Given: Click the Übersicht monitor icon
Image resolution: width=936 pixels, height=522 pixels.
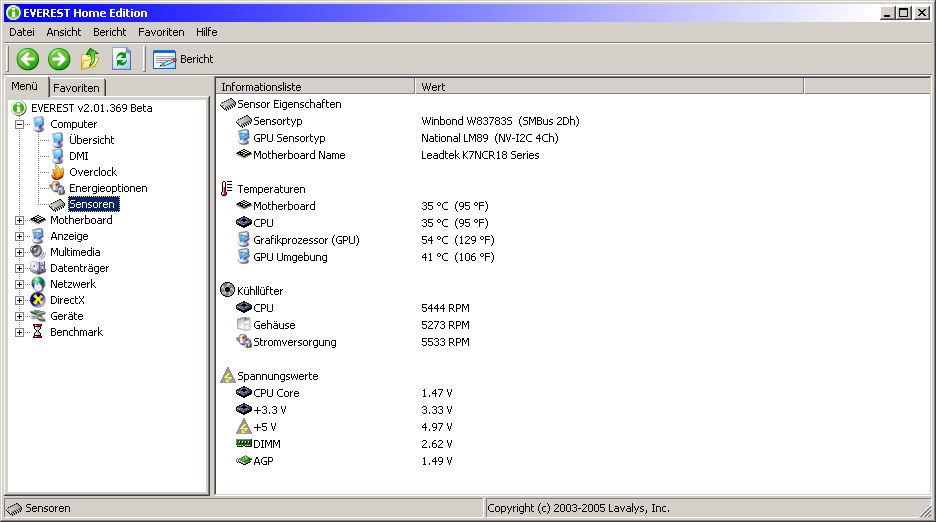Looking at the screenshot, I should point(58,140).
